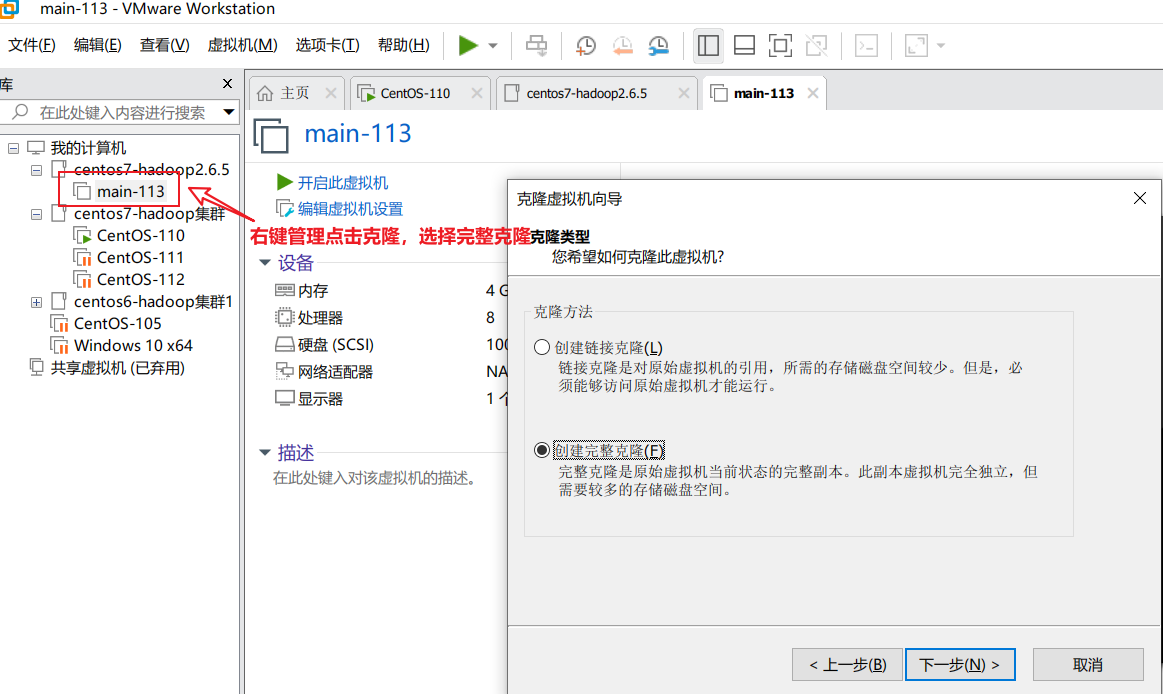1163x694 pixels.
Task: Close the 克隆虚拟机向导 dialog
Action: click(1140, 198)
